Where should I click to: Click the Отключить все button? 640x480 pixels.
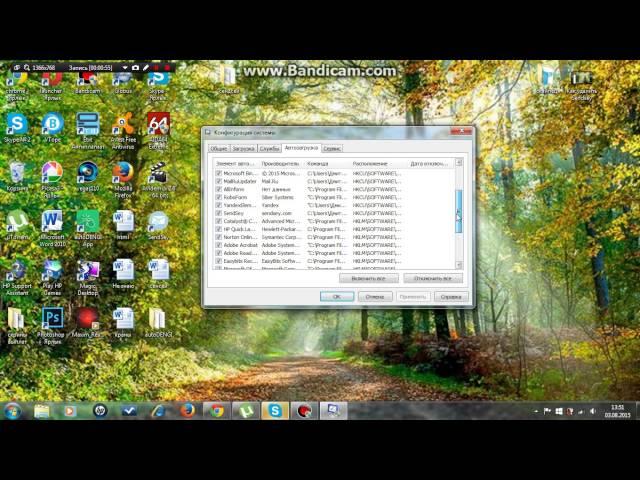432,278
